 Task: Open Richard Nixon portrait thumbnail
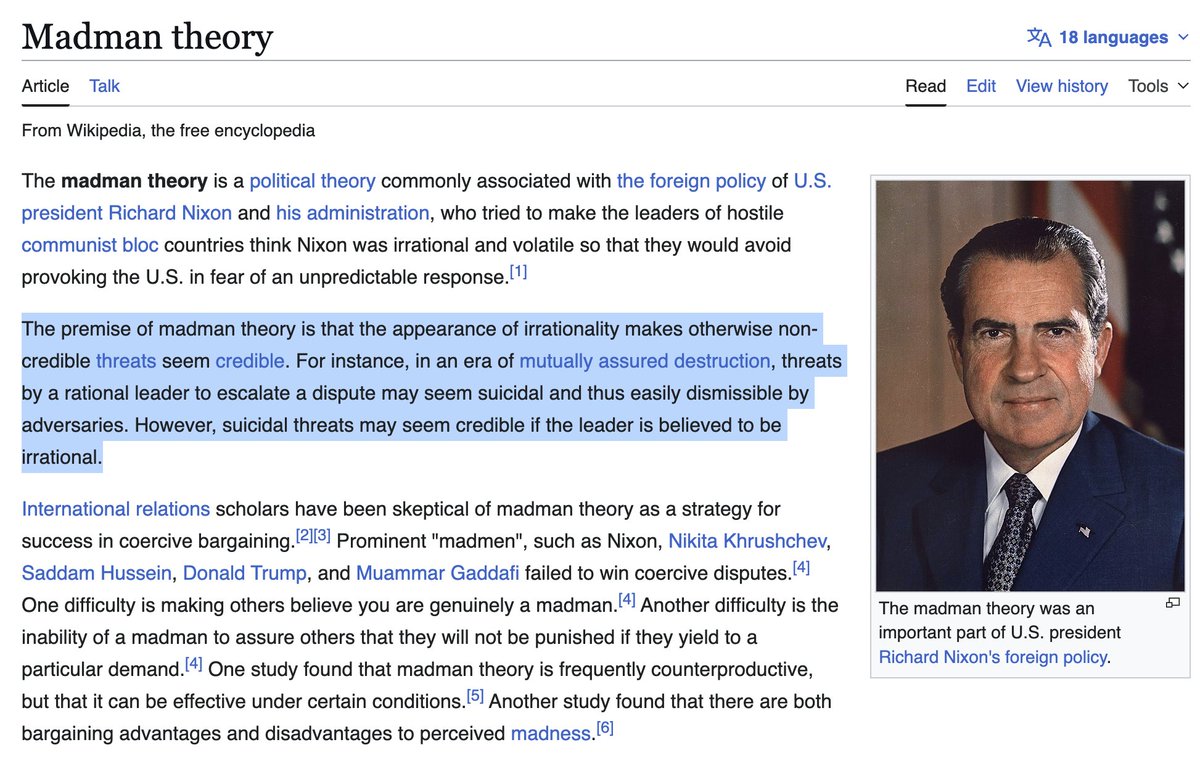(x=1030, y=385)
